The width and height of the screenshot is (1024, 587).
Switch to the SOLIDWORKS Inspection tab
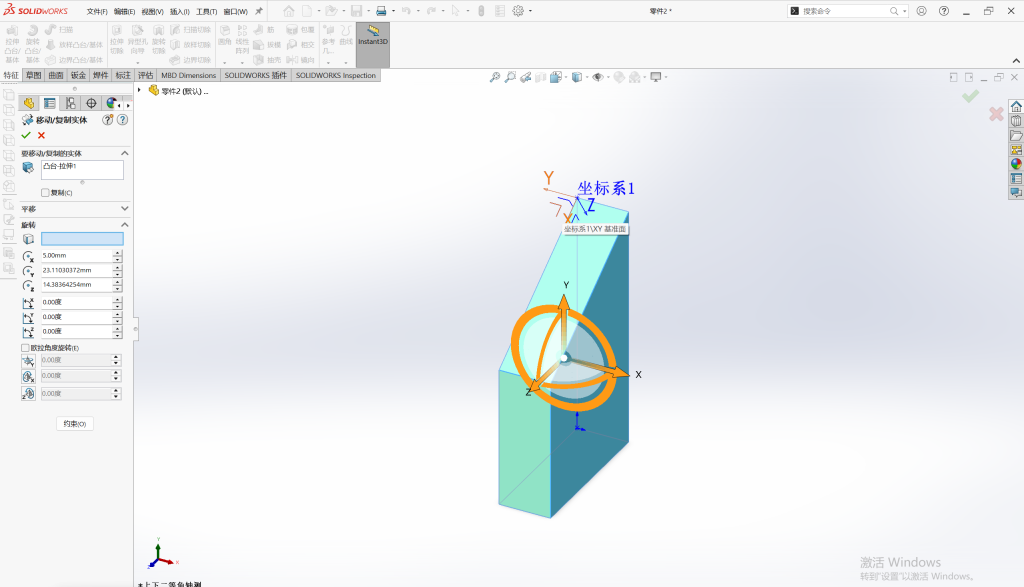336,75
